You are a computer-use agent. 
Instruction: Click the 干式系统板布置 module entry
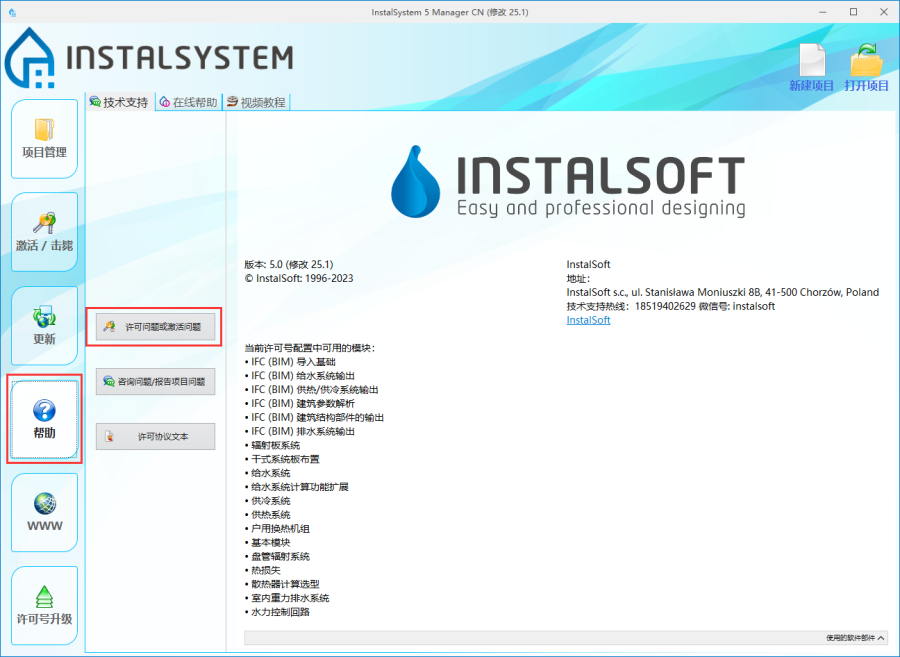pyautogui.click(x=282, y=459)
